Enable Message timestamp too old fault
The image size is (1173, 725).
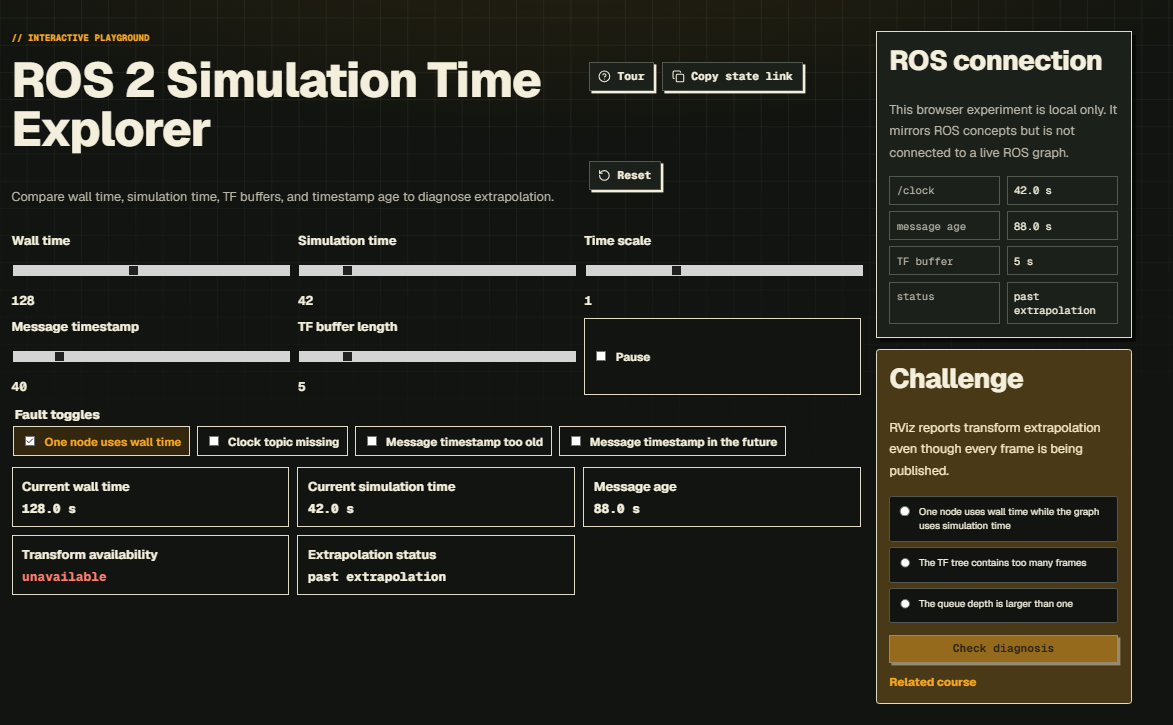tap(372, 441)
